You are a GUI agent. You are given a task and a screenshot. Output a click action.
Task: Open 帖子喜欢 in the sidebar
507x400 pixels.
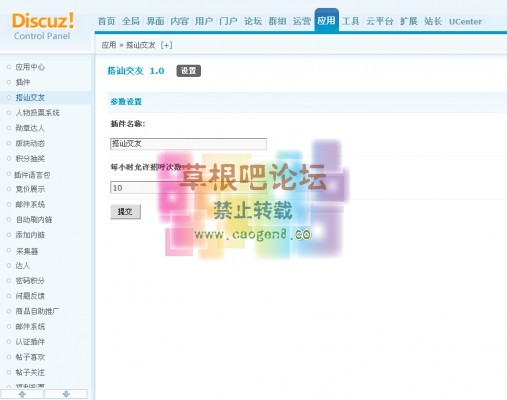[x=30, y=357]
